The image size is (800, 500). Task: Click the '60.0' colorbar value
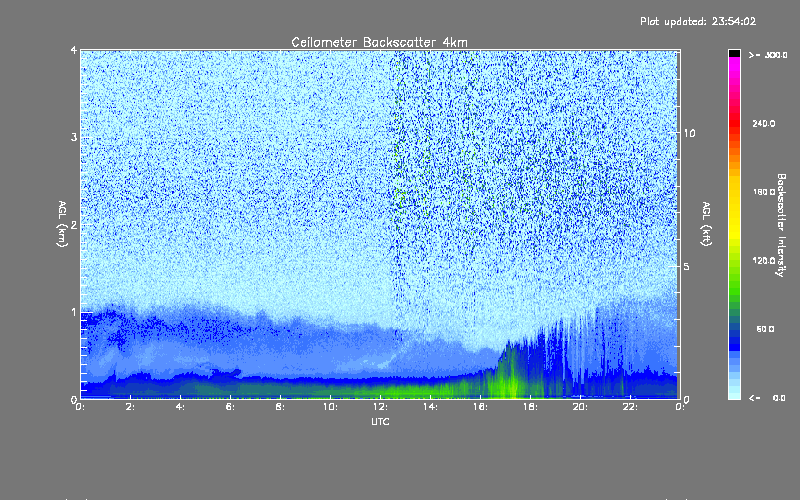(765, 329)
